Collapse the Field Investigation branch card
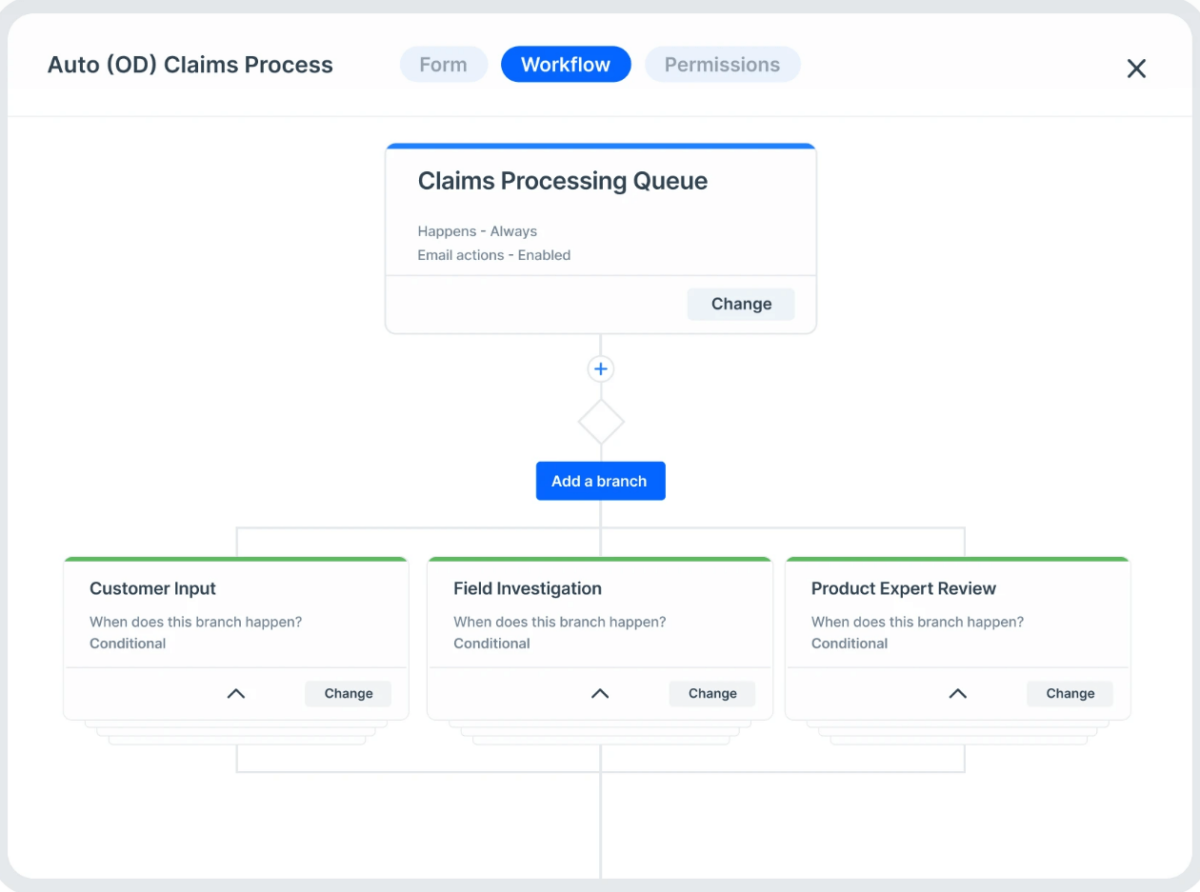This screenshot has height=892, width=1200. [599, 693]
